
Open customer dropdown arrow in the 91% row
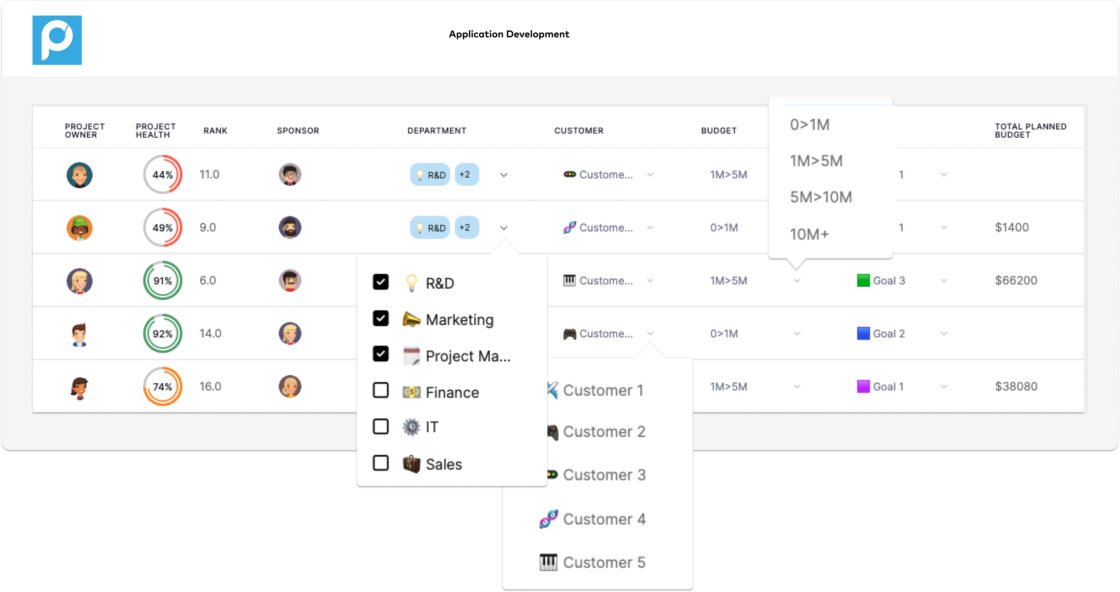(650, 281)
